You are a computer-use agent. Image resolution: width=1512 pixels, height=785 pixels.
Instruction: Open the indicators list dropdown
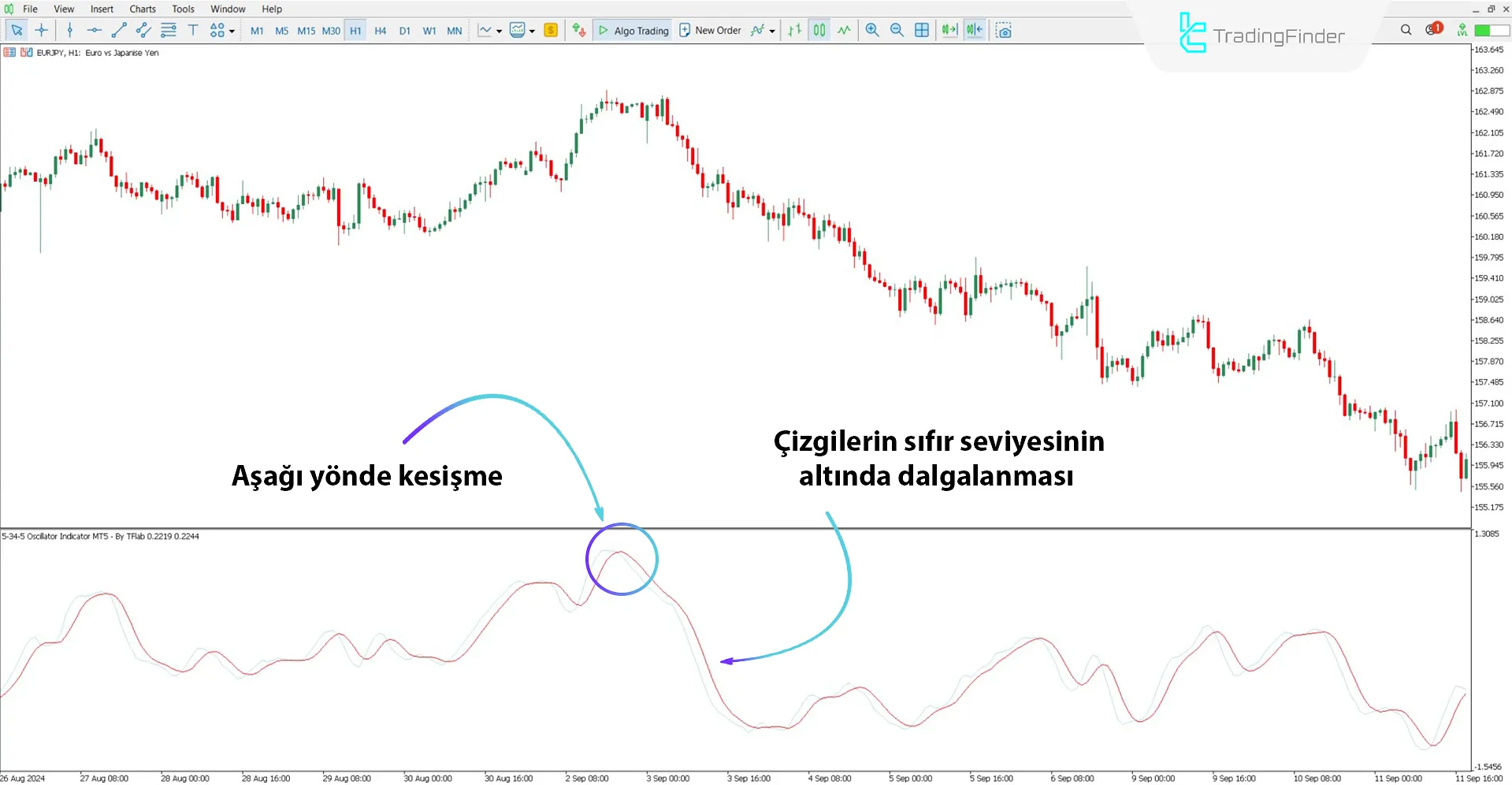click(x=531, y=30)
